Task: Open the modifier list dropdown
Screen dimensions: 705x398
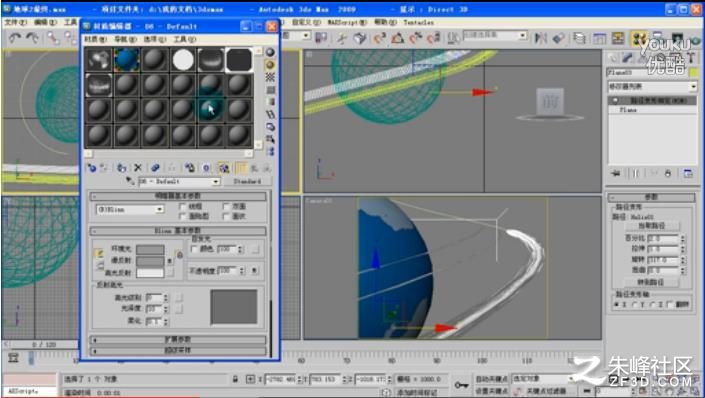Action: [x=652, y=86]
